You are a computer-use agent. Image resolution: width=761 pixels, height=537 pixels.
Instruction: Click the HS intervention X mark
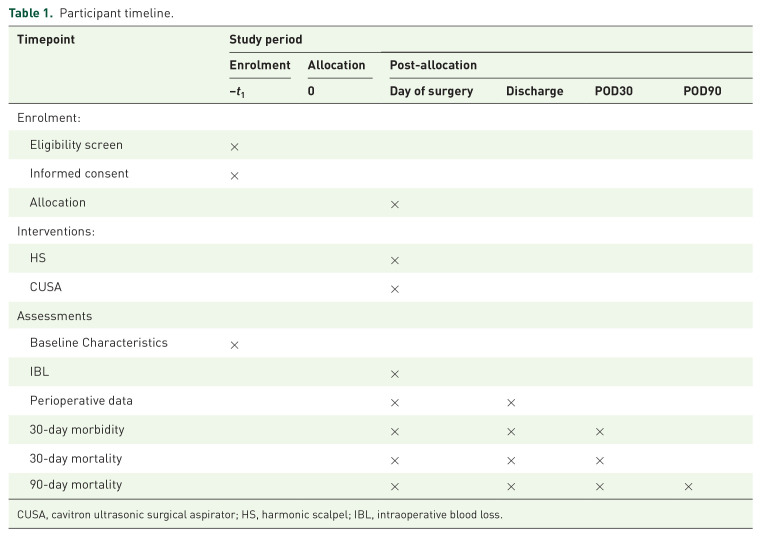point(395,260)
